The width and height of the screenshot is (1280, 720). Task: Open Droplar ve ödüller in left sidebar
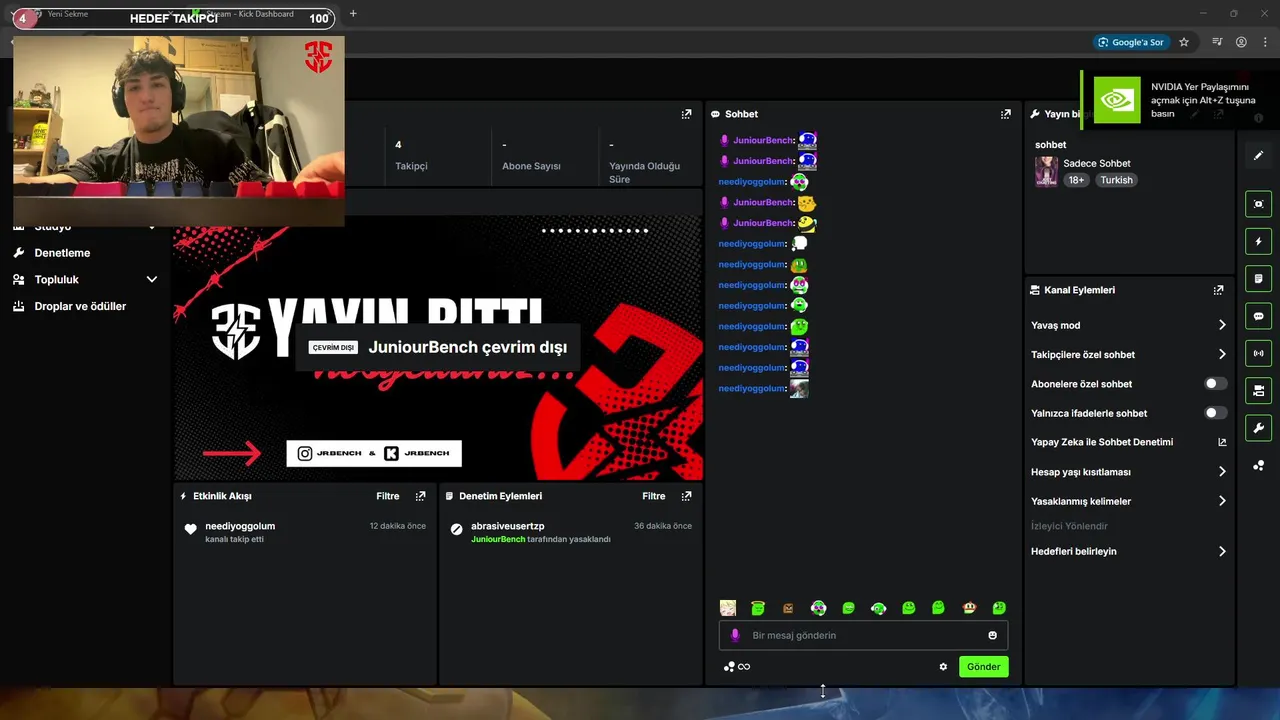(x=80, y=306)
